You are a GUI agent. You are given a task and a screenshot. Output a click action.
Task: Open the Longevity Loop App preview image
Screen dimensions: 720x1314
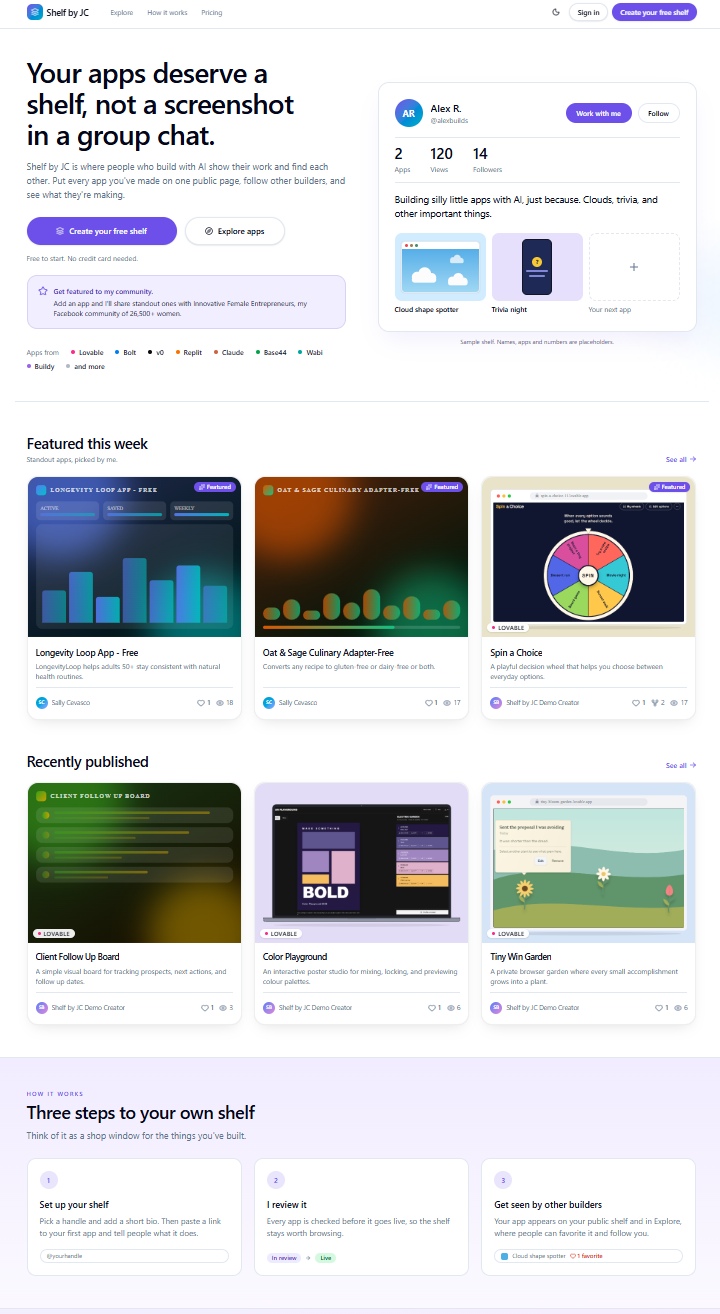point(134,557)
